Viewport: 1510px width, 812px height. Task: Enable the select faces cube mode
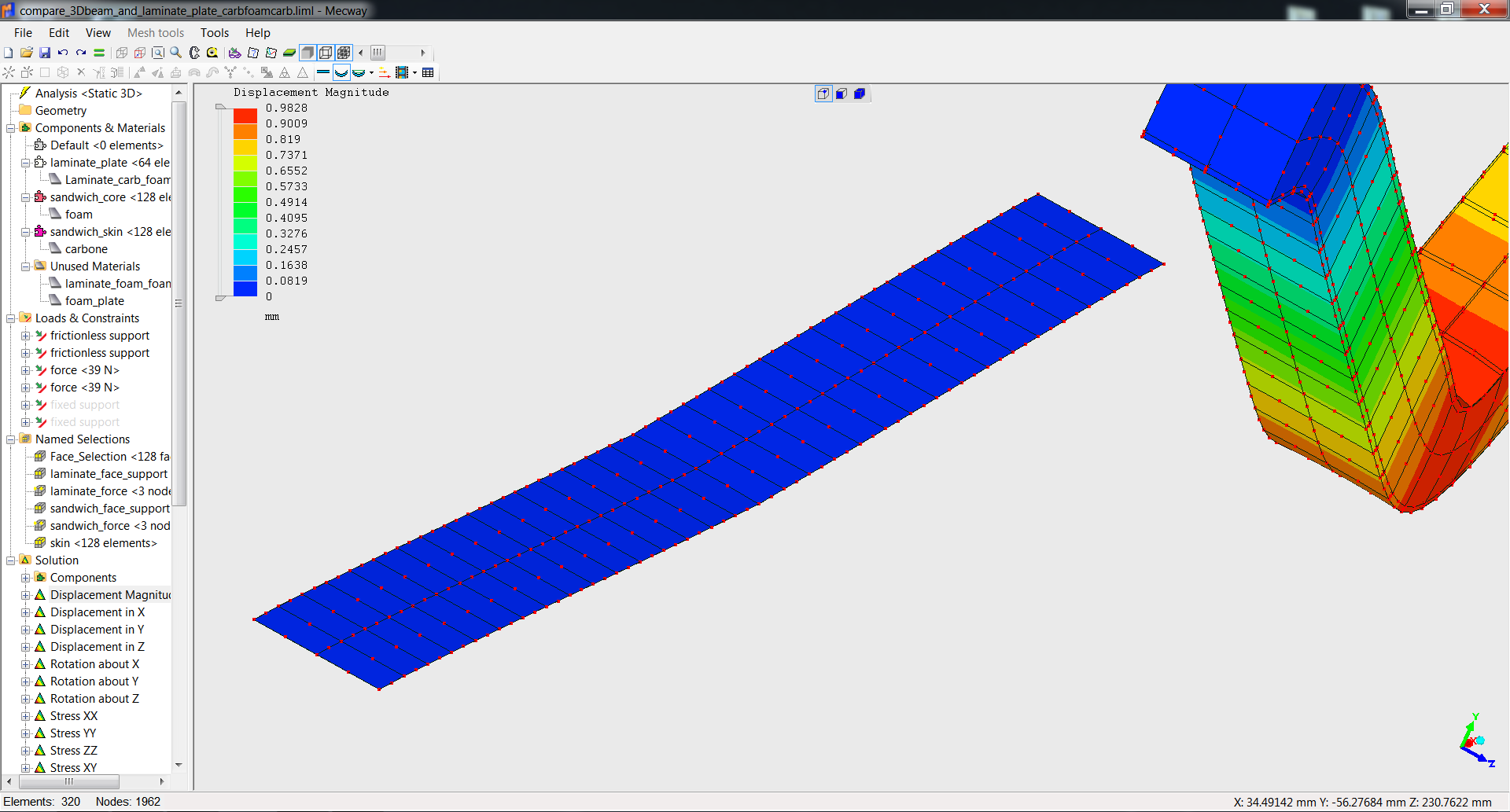coord(842,94)
